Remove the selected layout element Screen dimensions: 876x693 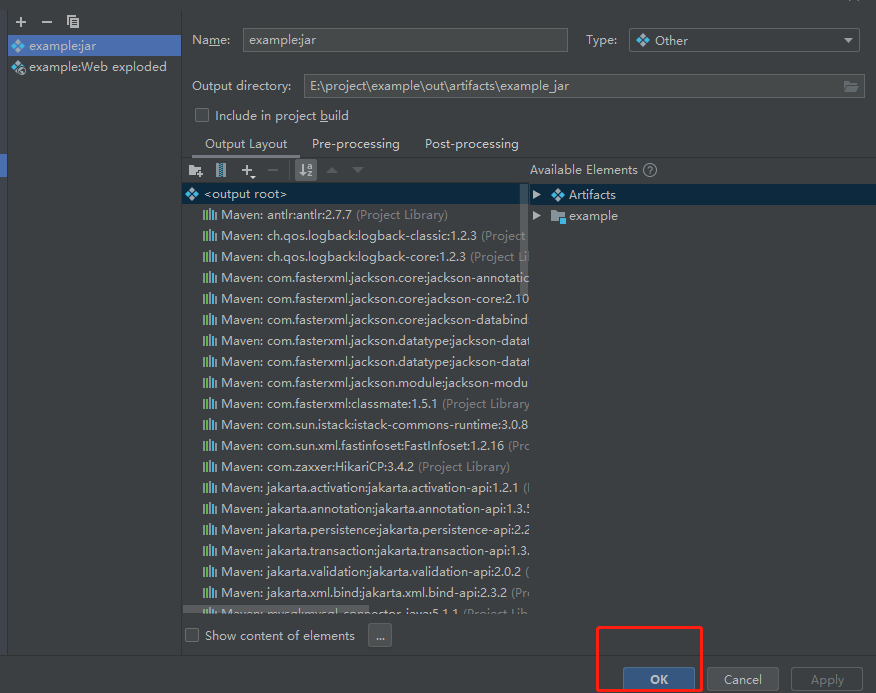coord(273,170)
